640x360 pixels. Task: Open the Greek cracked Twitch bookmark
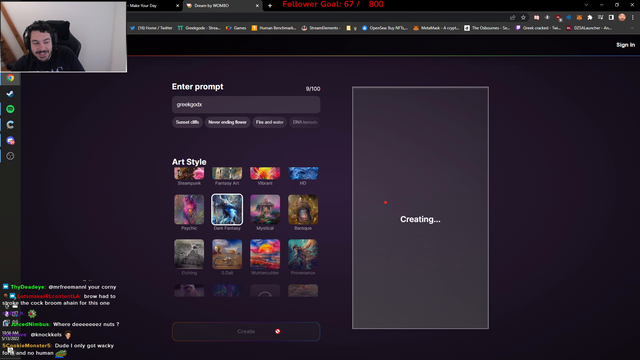coord(538,28)
